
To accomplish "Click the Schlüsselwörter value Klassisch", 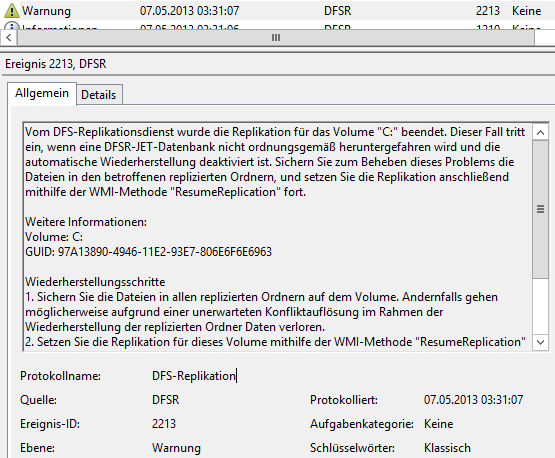I will [x=447, y=448].
